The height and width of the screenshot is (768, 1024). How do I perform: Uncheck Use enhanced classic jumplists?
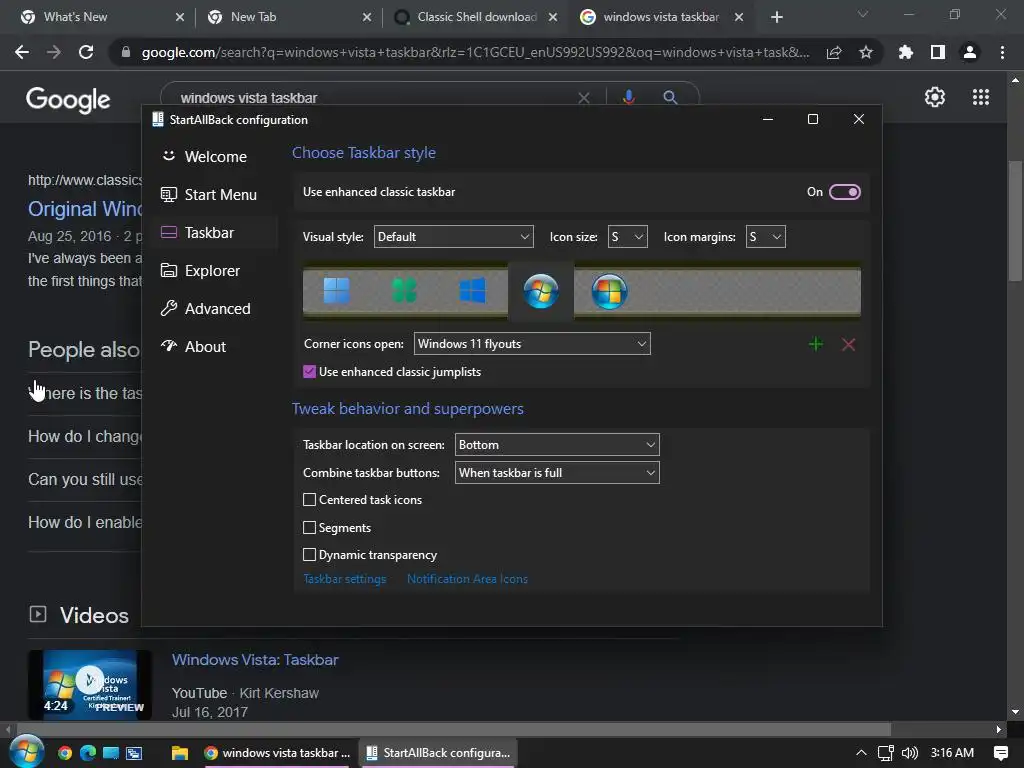tap(310, 372)
